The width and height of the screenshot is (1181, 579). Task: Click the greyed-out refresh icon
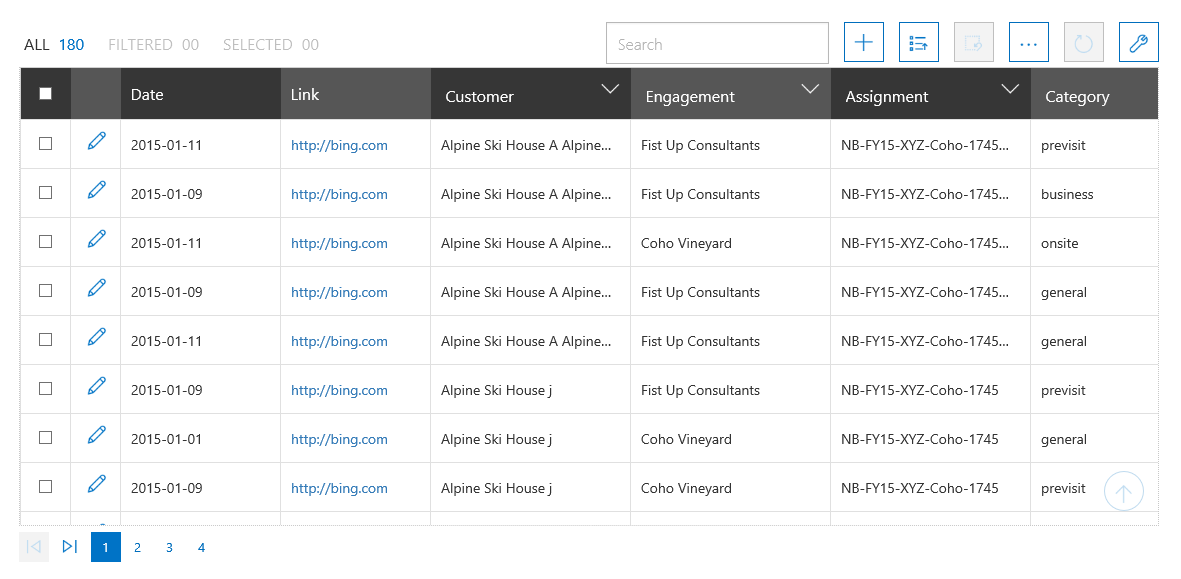(1084, 42)
